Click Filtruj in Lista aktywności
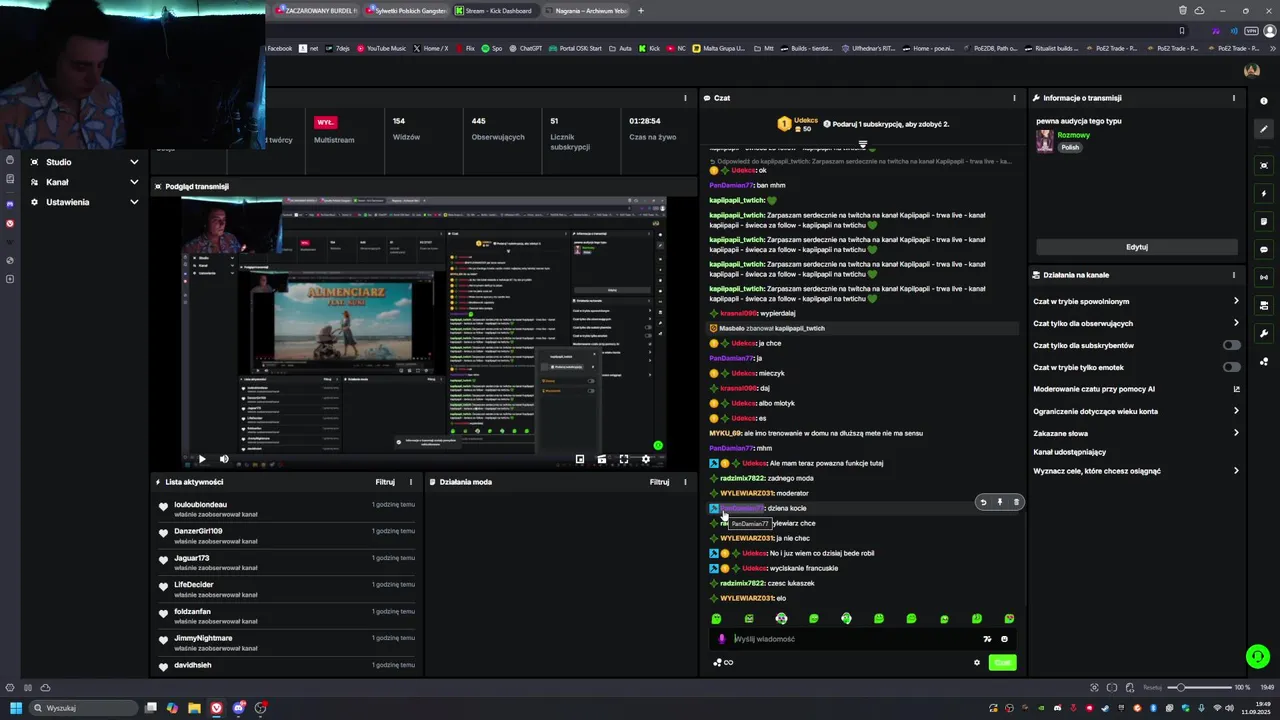Screen dimensions: 1280x720 tap(385, 482)
